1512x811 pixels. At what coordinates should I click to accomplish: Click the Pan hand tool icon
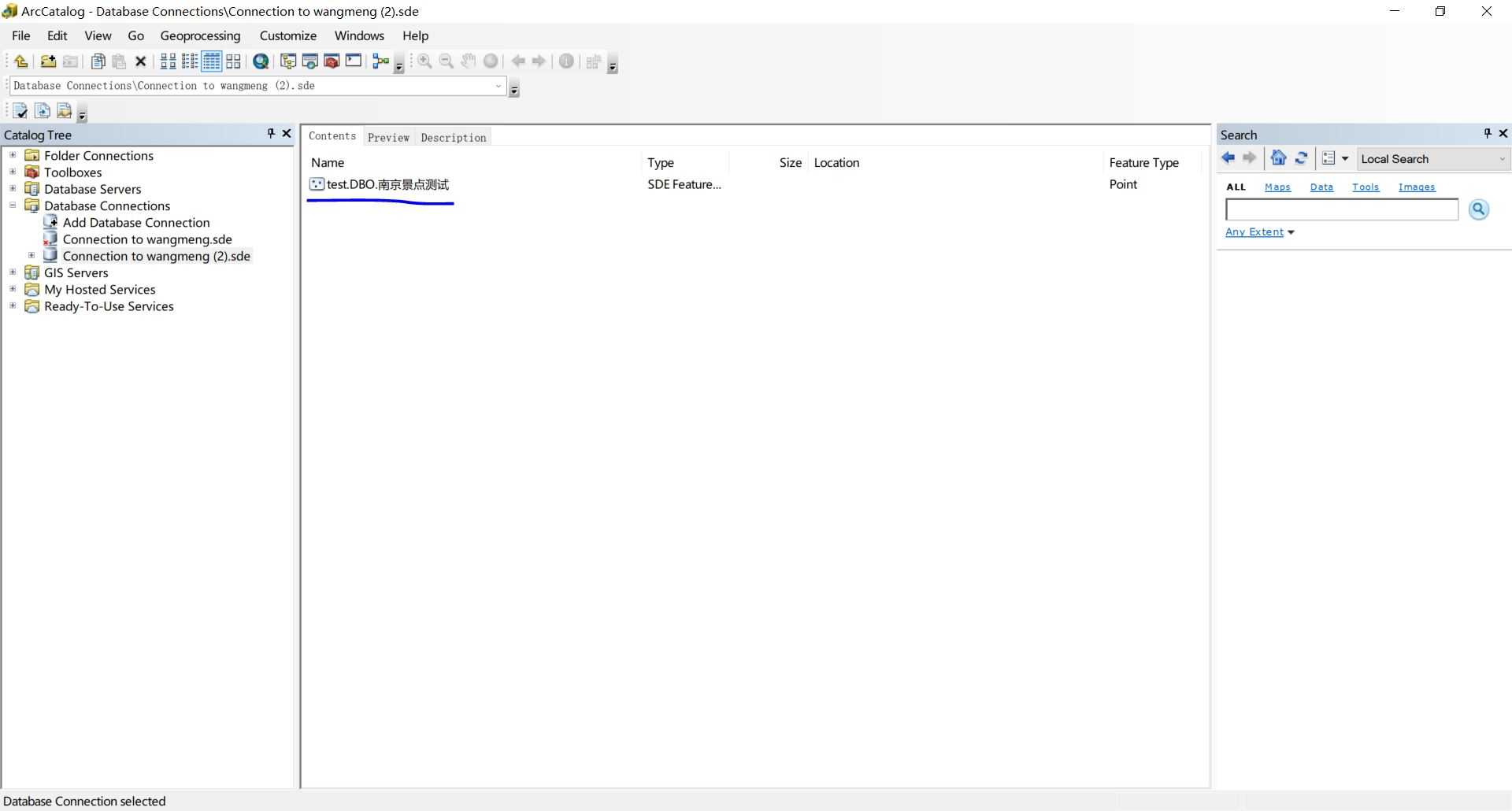point(469,61)
